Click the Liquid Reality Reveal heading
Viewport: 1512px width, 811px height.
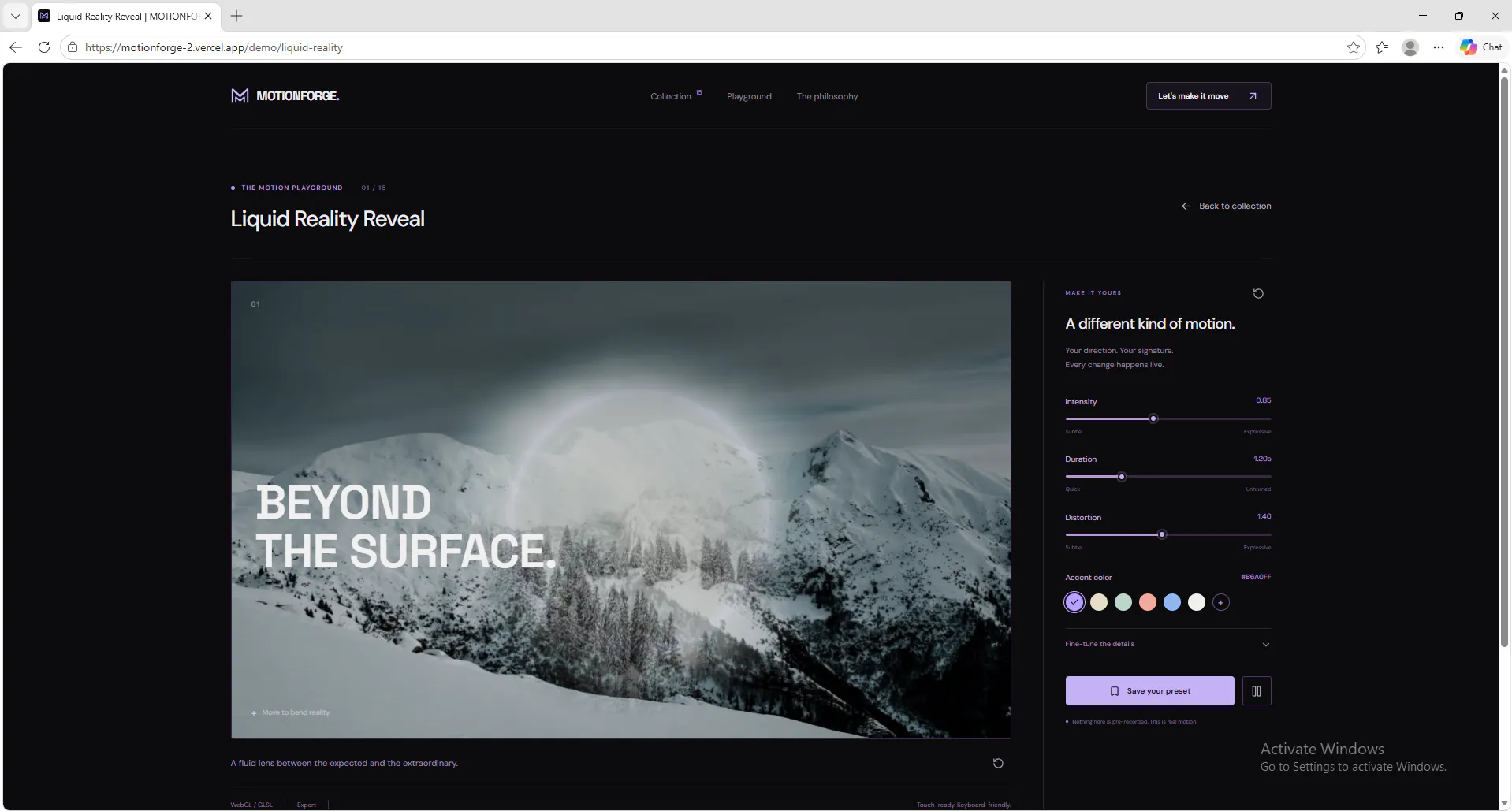coord(327,219)
